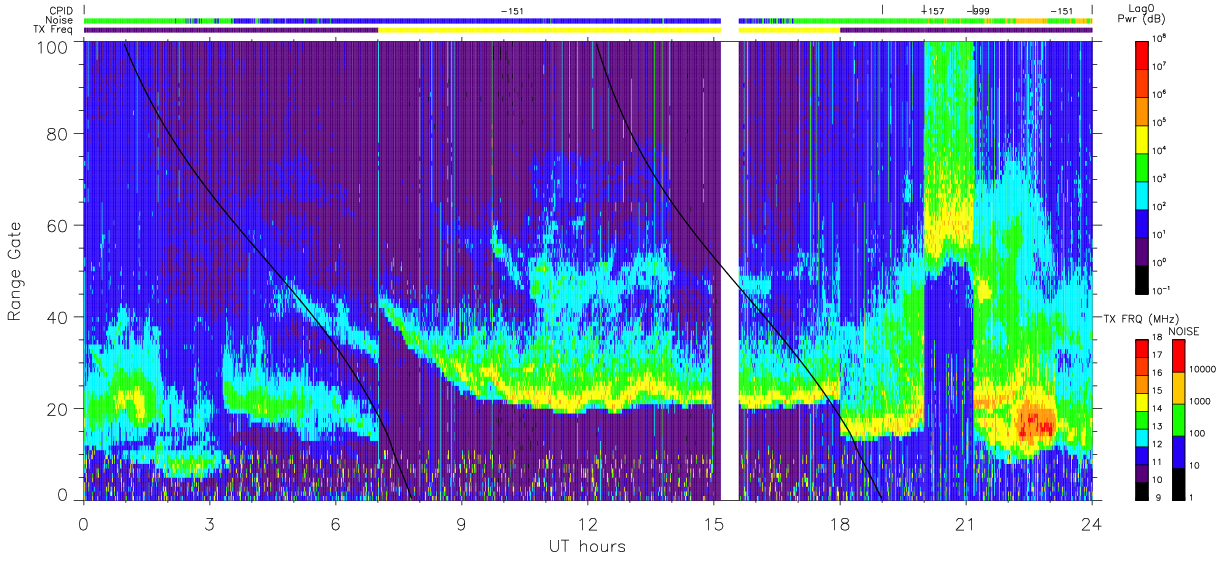
Task: Select the 'TX Freq' row label above plot
Action: tap(54, 30)
